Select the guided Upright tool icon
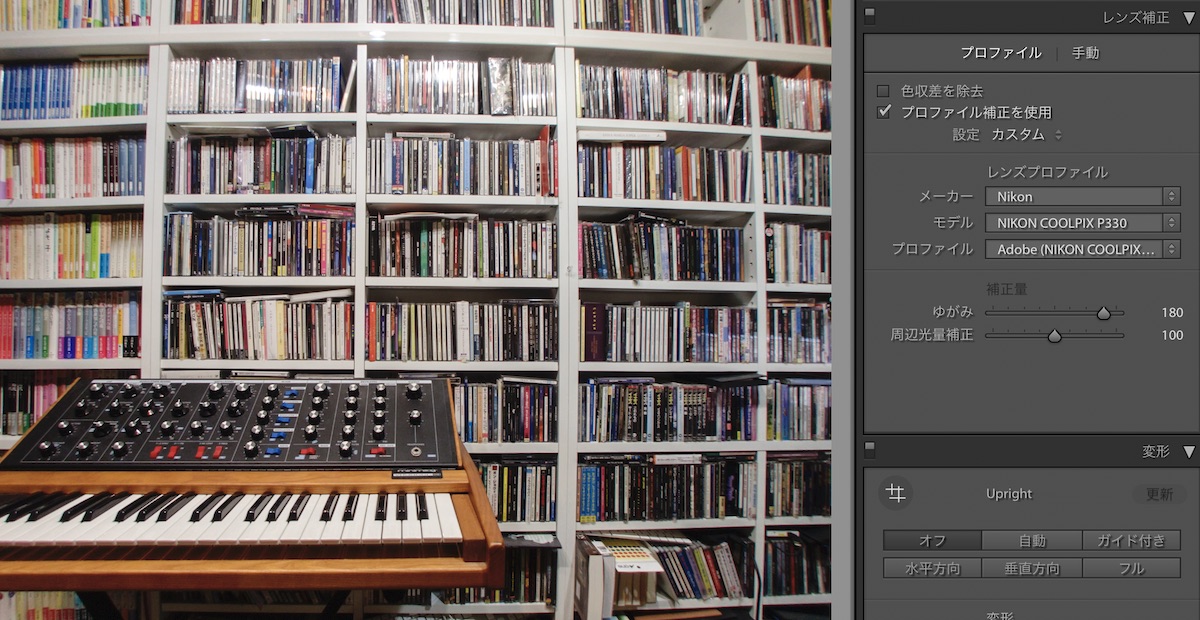Viewport: 1200px width, 620px height. click(896, 493)
